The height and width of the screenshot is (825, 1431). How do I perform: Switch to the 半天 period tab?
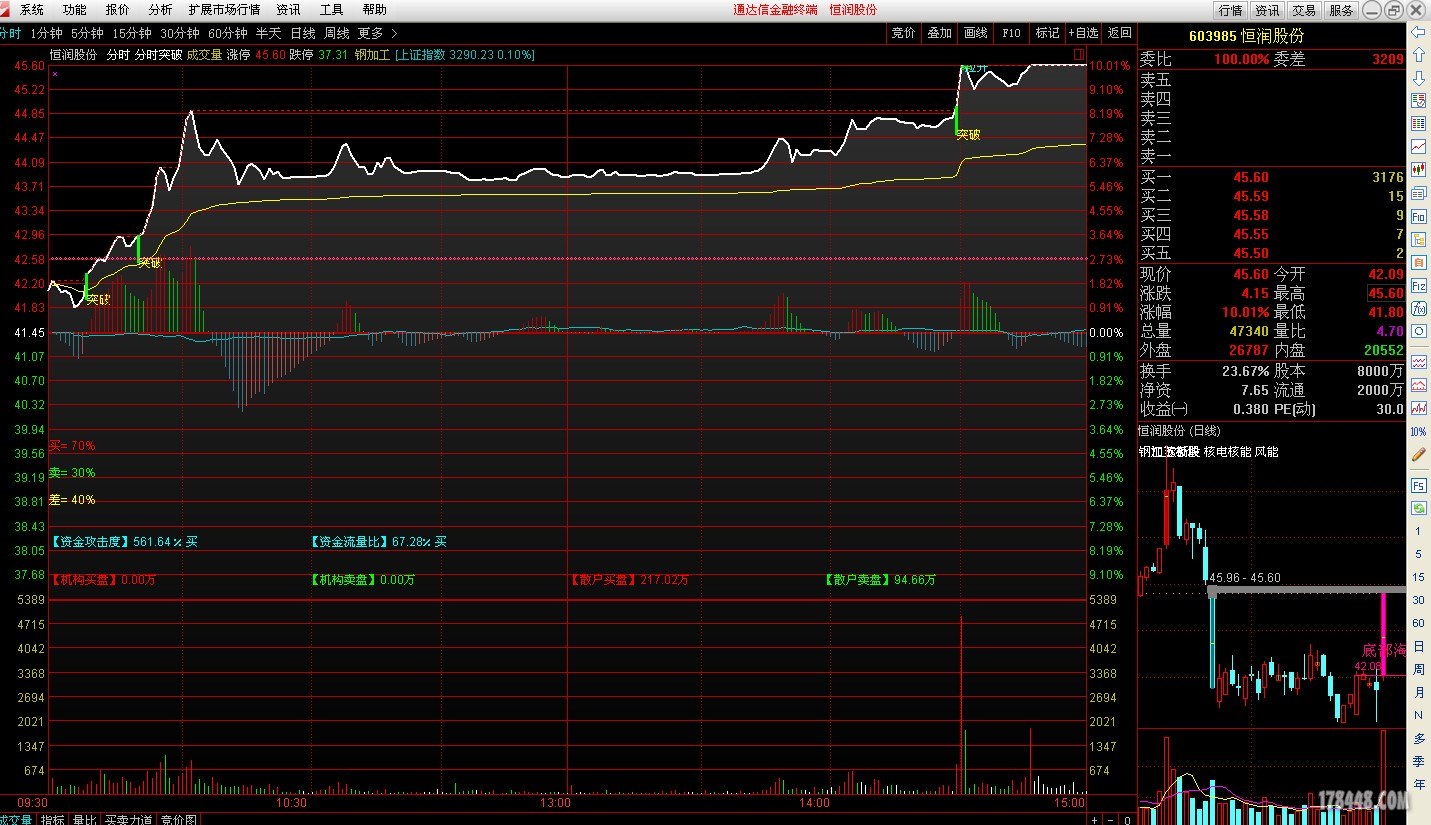268,33
